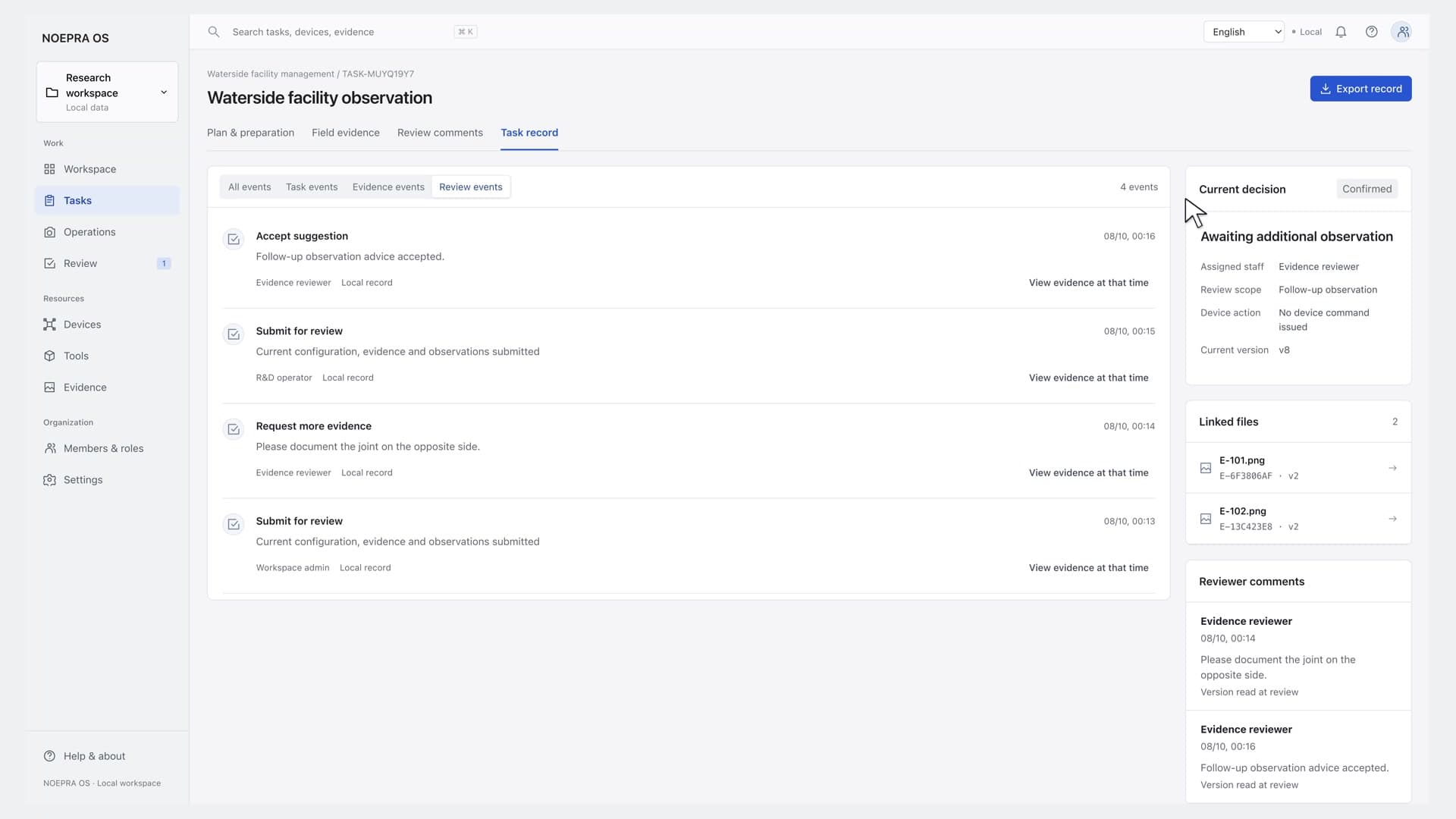Click the Review checkmark icon in sidebar

pyautogui.click(x=49, y=264)
